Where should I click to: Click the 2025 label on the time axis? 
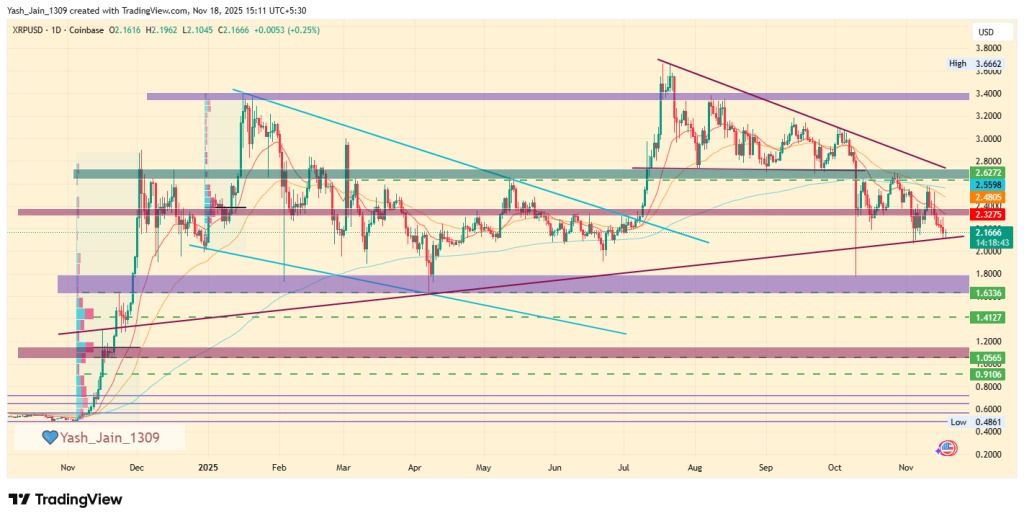click(x=208, y=467)
